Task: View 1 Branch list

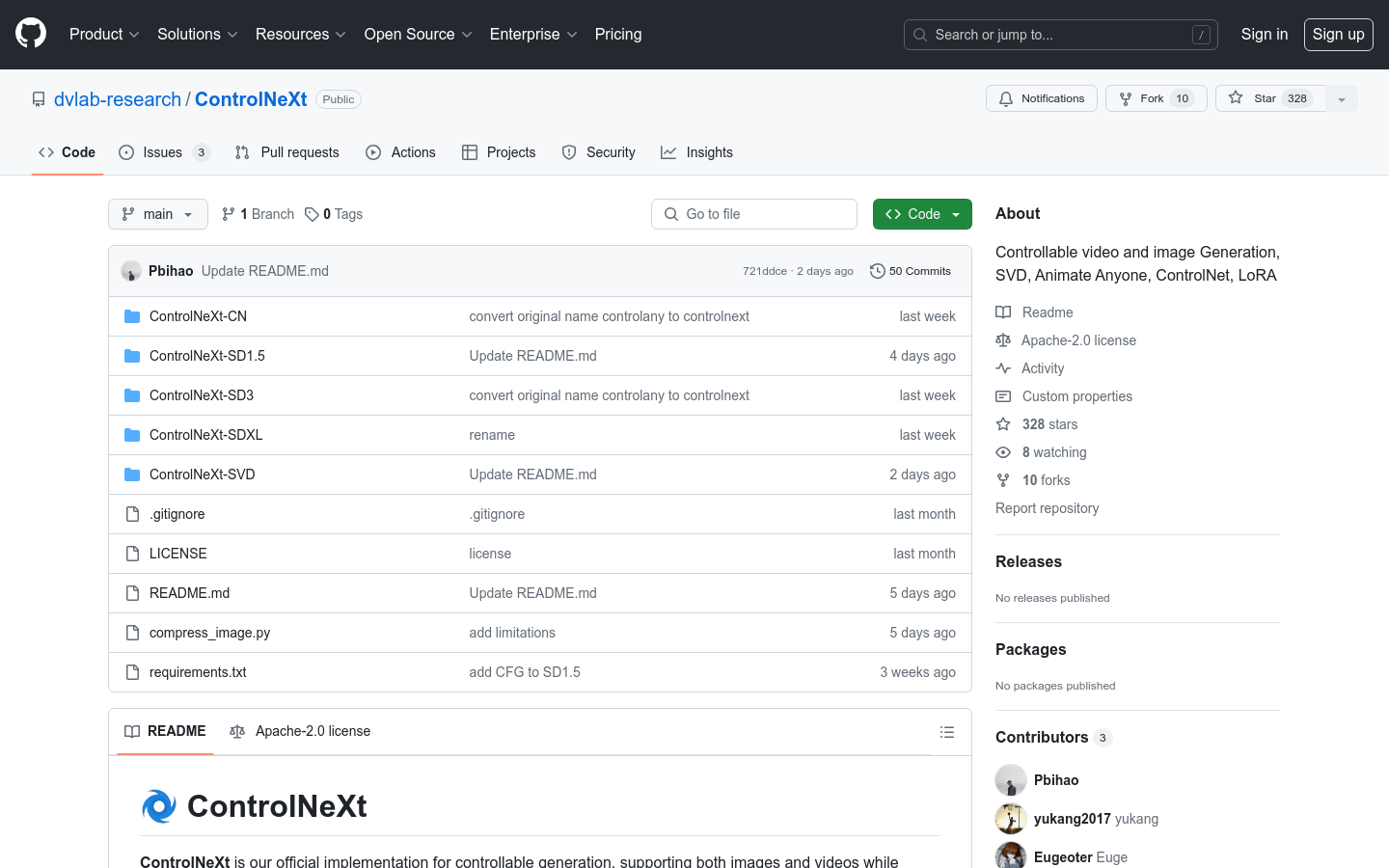Action: (258, 214)
